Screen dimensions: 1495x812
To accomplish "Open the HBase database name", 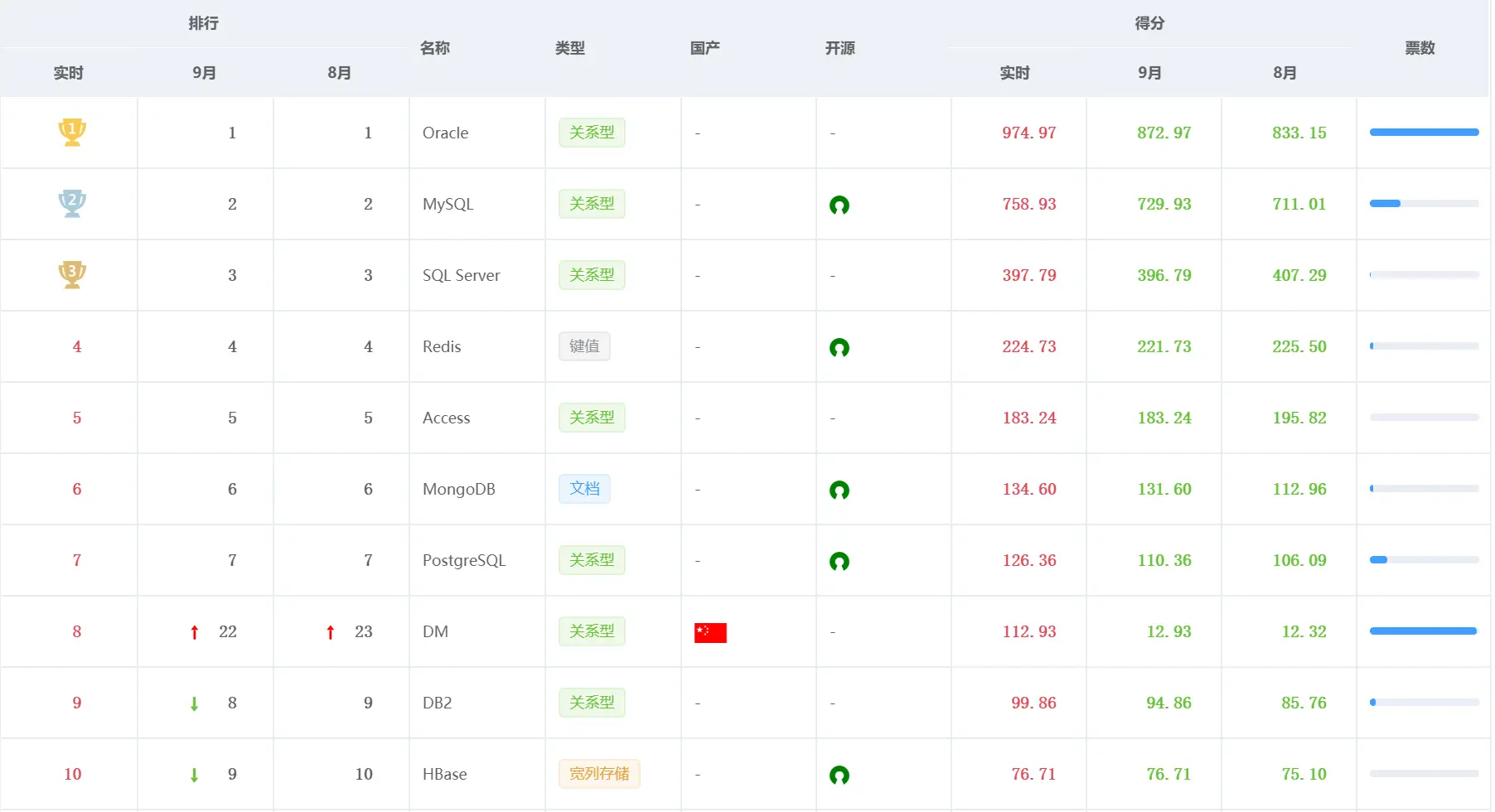I will pos(444,774).
